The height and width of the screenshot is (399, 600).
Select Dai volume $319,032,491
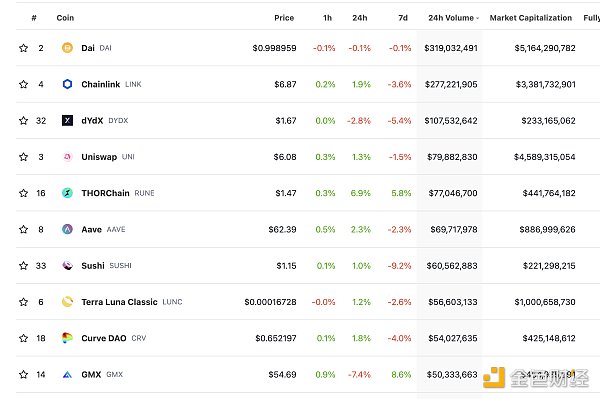pyautogui.click(x=451, y=48)
